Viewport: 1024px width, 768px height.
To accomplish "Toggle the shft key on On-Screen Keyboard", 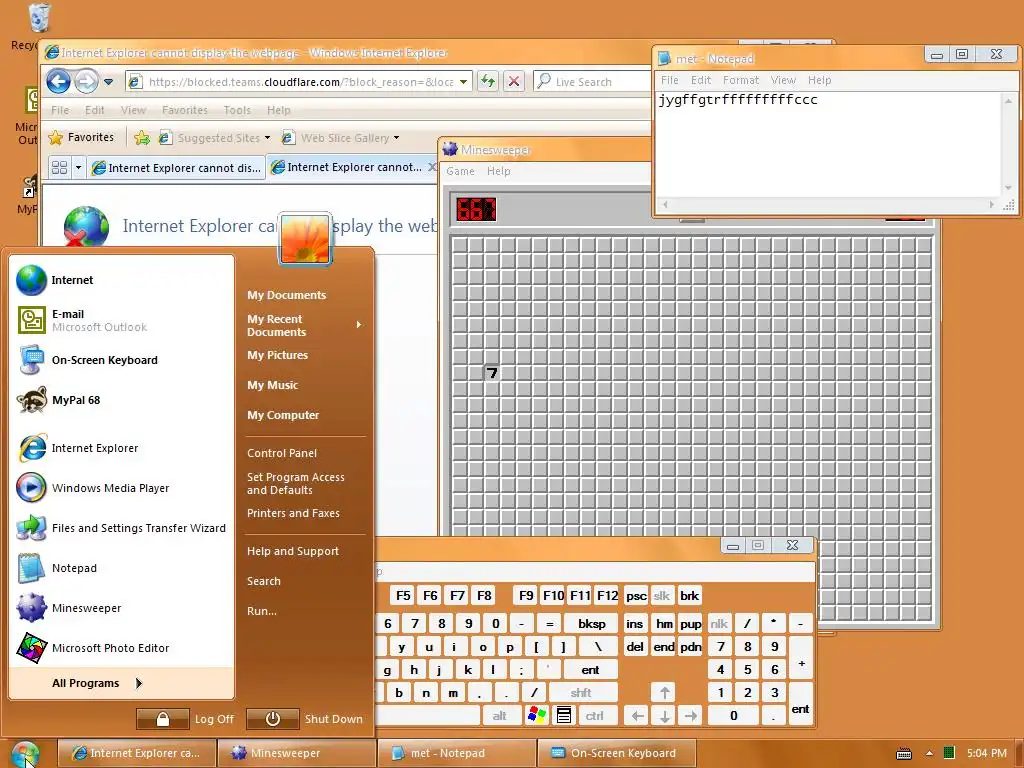I will tap(581, 693).
